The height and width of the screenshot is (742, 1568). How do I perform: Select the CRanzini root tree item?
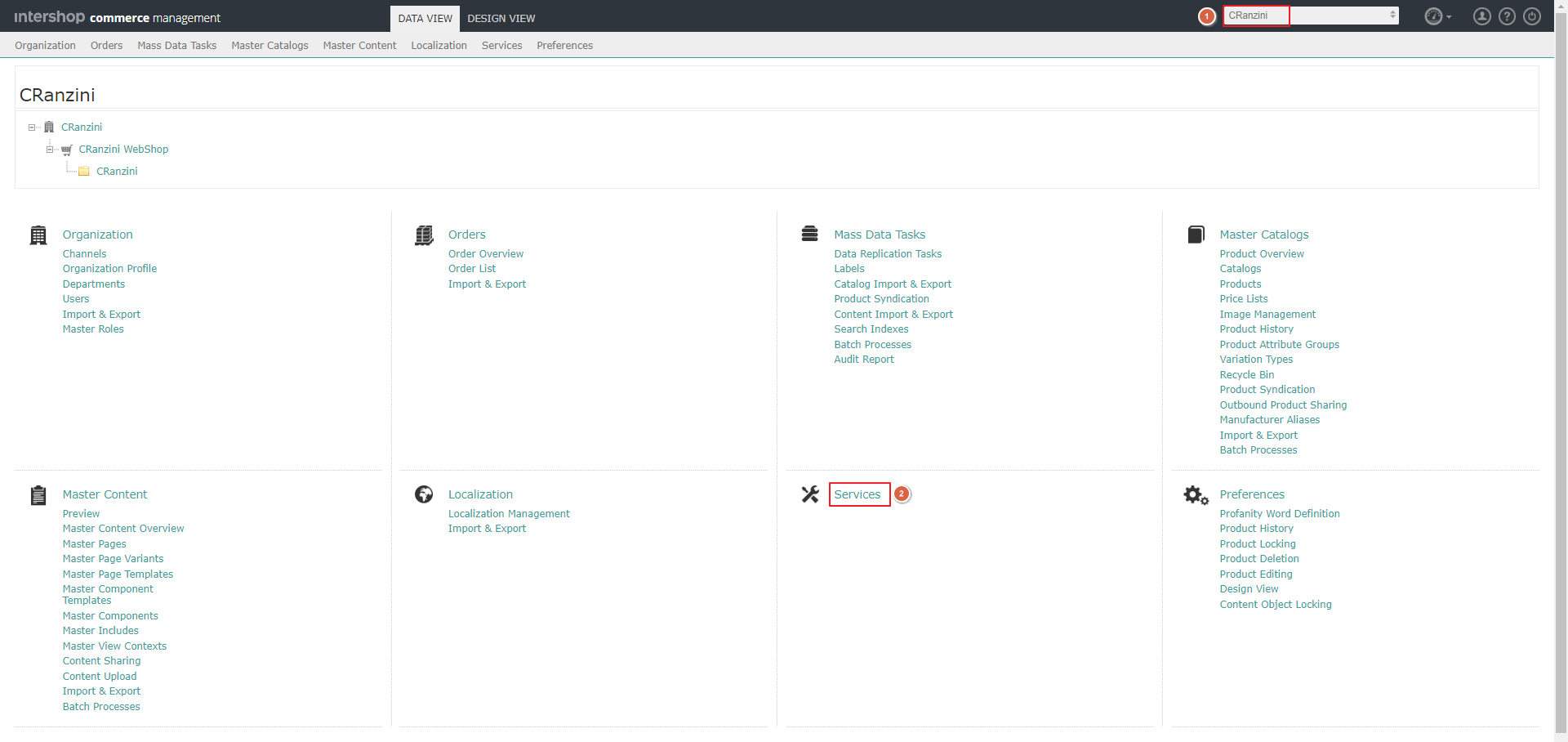[82, 127]
